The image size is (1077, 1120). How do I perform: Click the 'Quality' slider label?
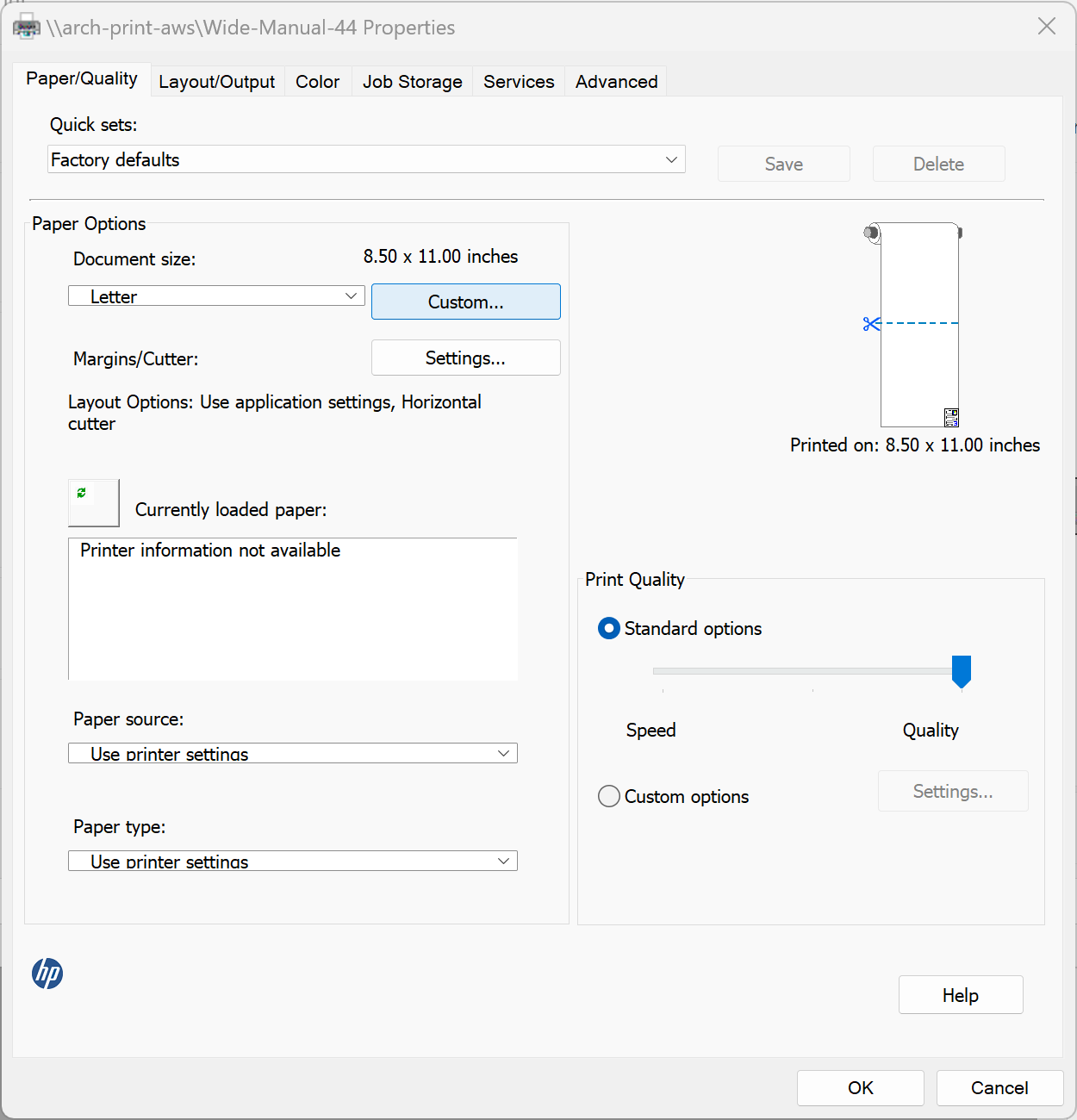click(931, 731)
